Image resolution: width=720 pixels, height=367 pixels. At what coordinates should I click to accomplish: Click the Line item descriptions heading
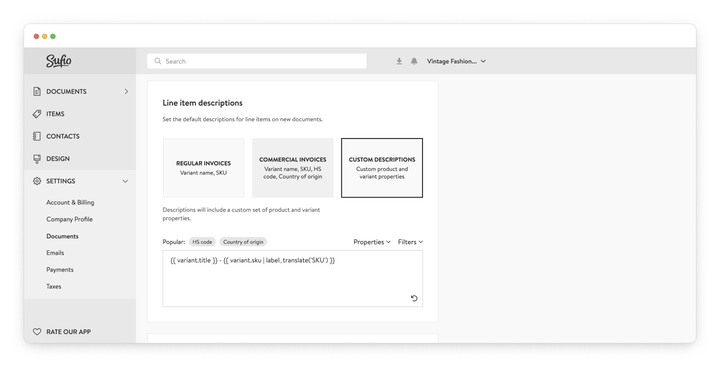tap(202, 103)
